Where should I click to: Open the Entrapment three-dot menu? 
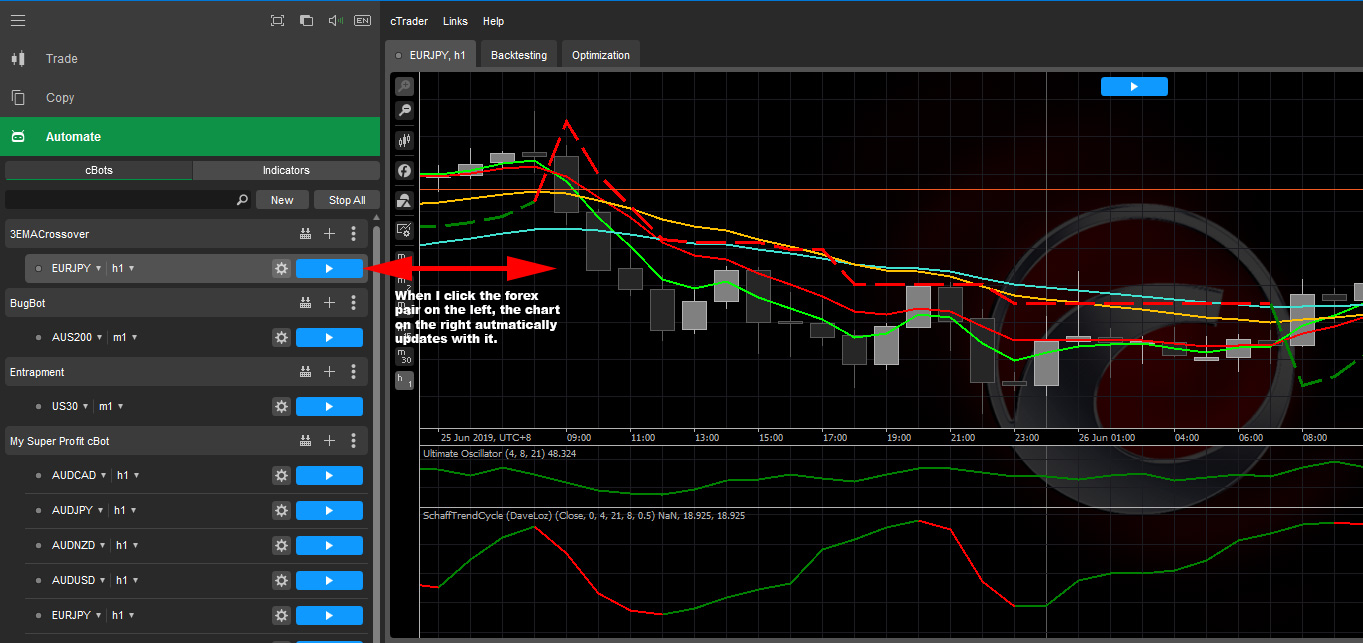pyautogui.click(x=353, y=372)
